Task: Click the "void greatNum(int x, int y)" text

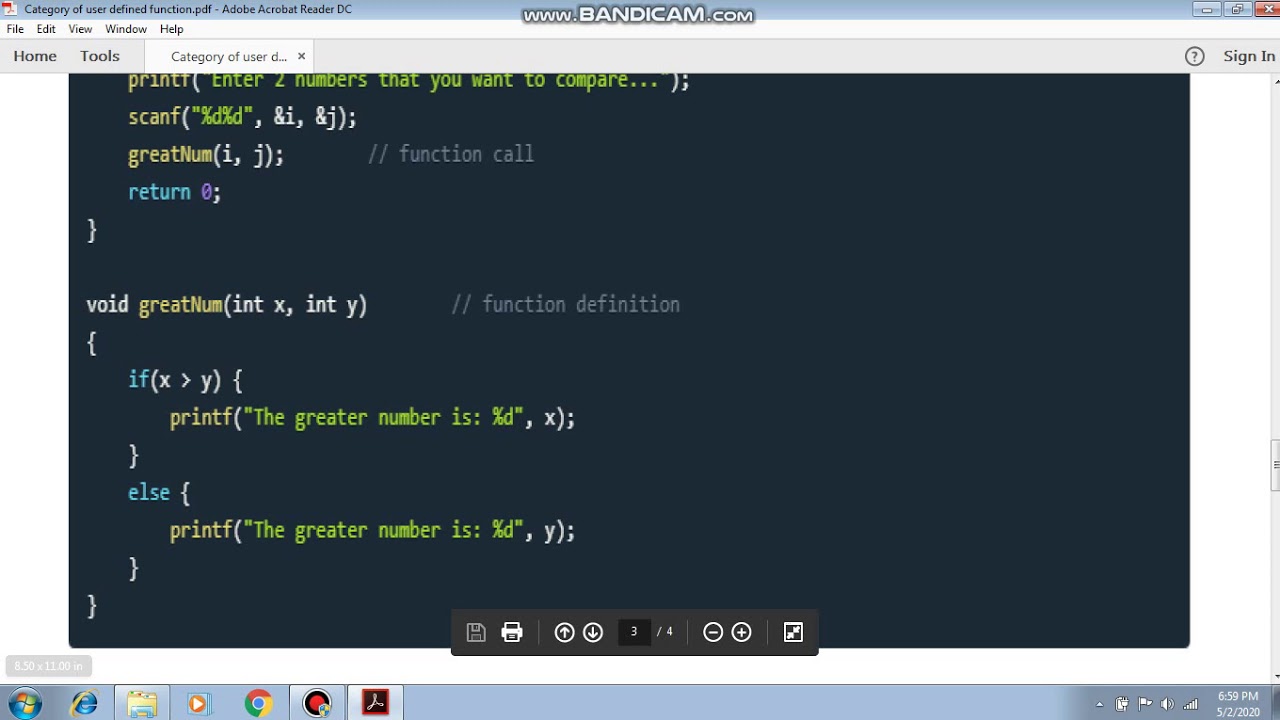Action: [x=227, y=305]
